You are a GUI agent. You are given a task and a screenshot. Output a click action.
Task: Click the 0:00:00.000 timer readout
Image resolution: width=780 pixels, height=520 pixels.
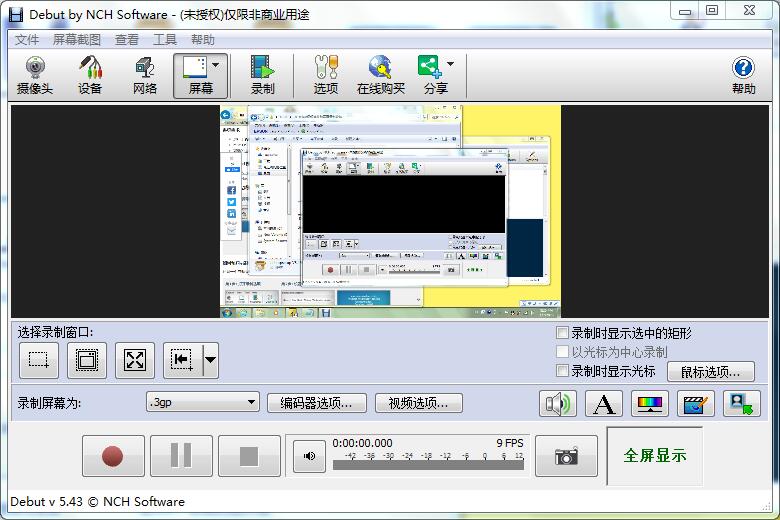tap(362, 443)
